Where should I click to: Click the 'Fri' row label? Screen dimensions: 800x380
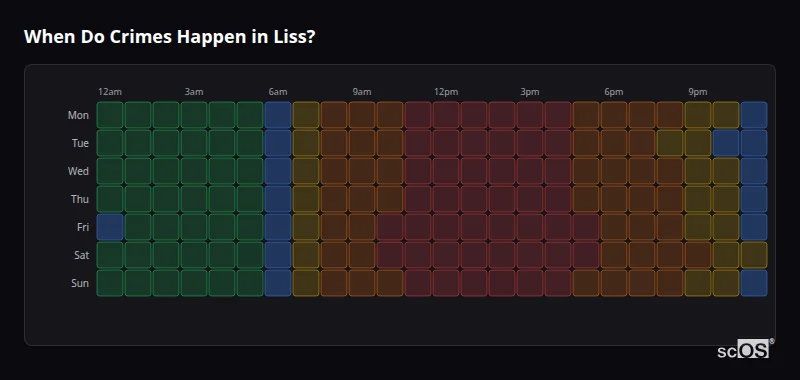[83, 227]
